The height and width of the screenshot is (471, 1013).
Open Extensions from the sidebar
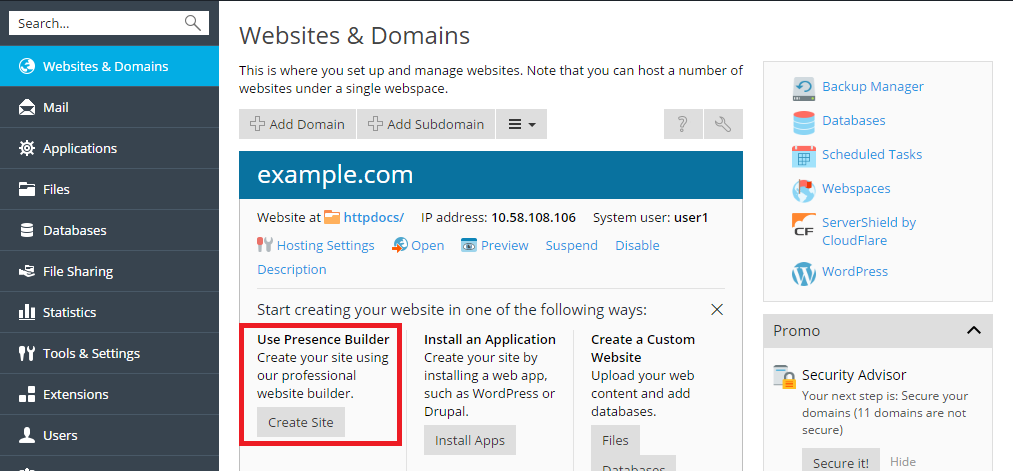[x=75, y=394]
